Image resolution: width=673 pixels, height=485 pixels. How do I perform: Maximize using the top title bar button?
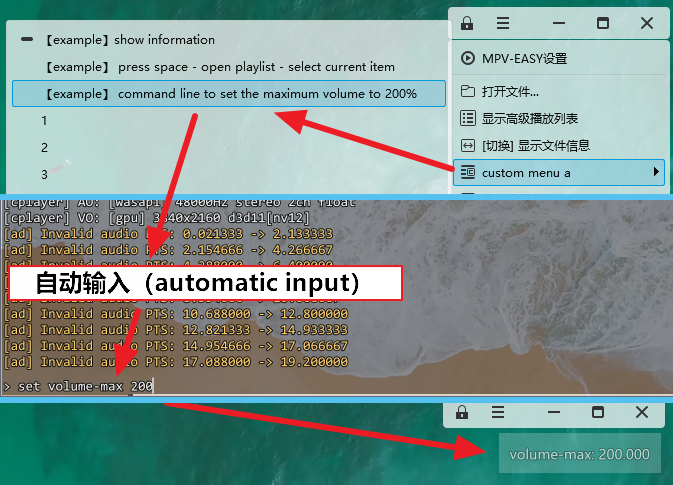click(603, 23)
